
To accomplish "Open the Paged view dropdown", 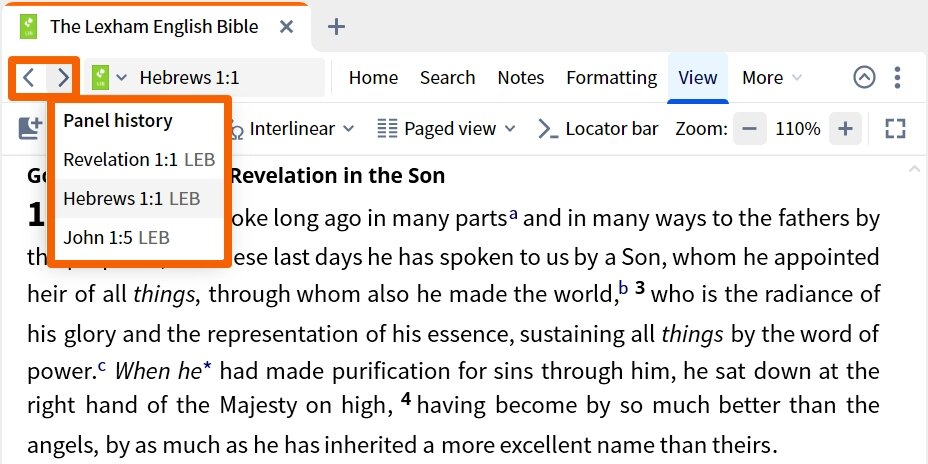I will coord(447,128).
